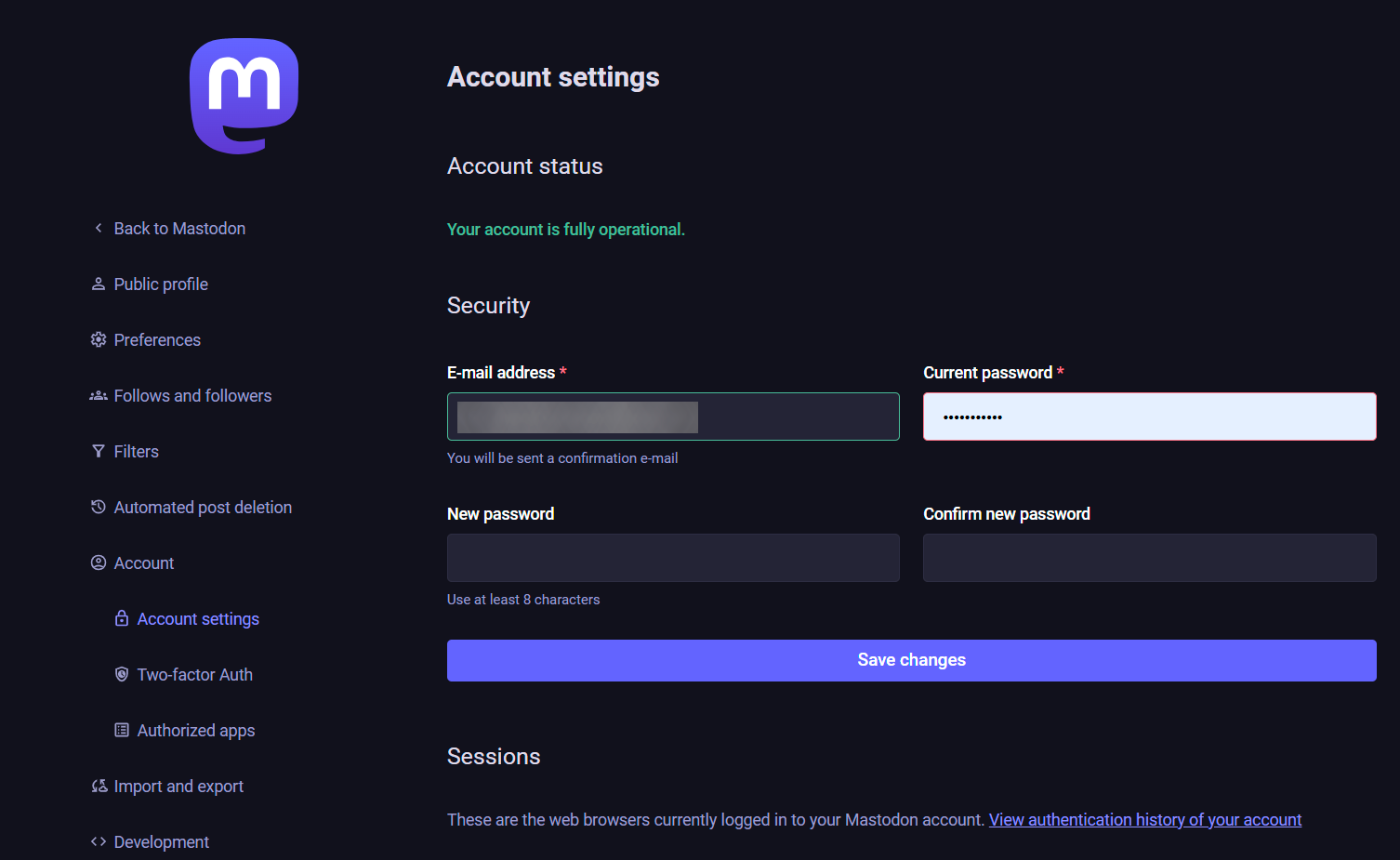Click the Preferences gear icon
1400x860 pixels.
99,339
